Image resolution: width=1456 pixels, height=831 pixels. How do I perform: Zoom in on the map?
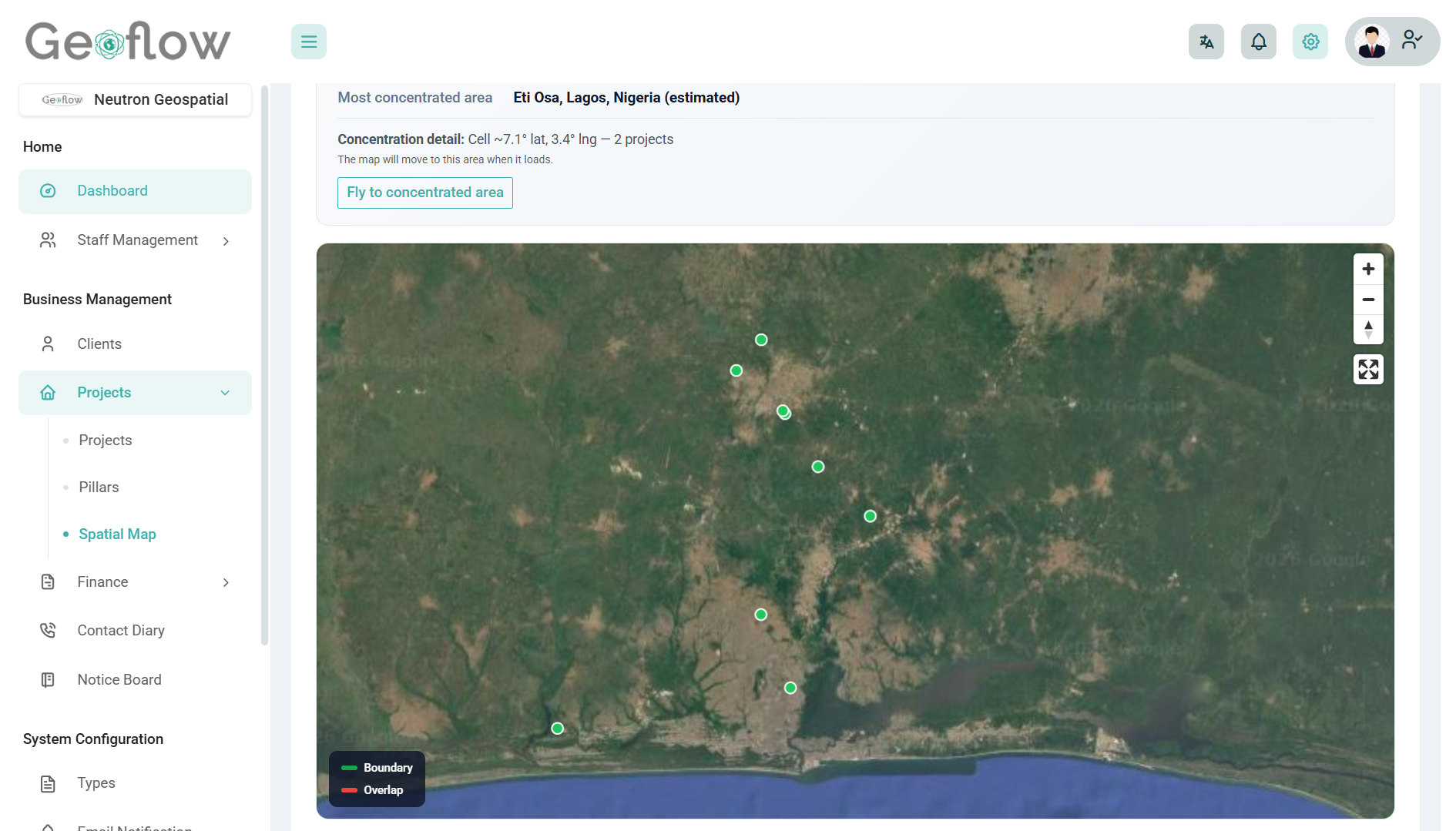[x=1368, y=269]
